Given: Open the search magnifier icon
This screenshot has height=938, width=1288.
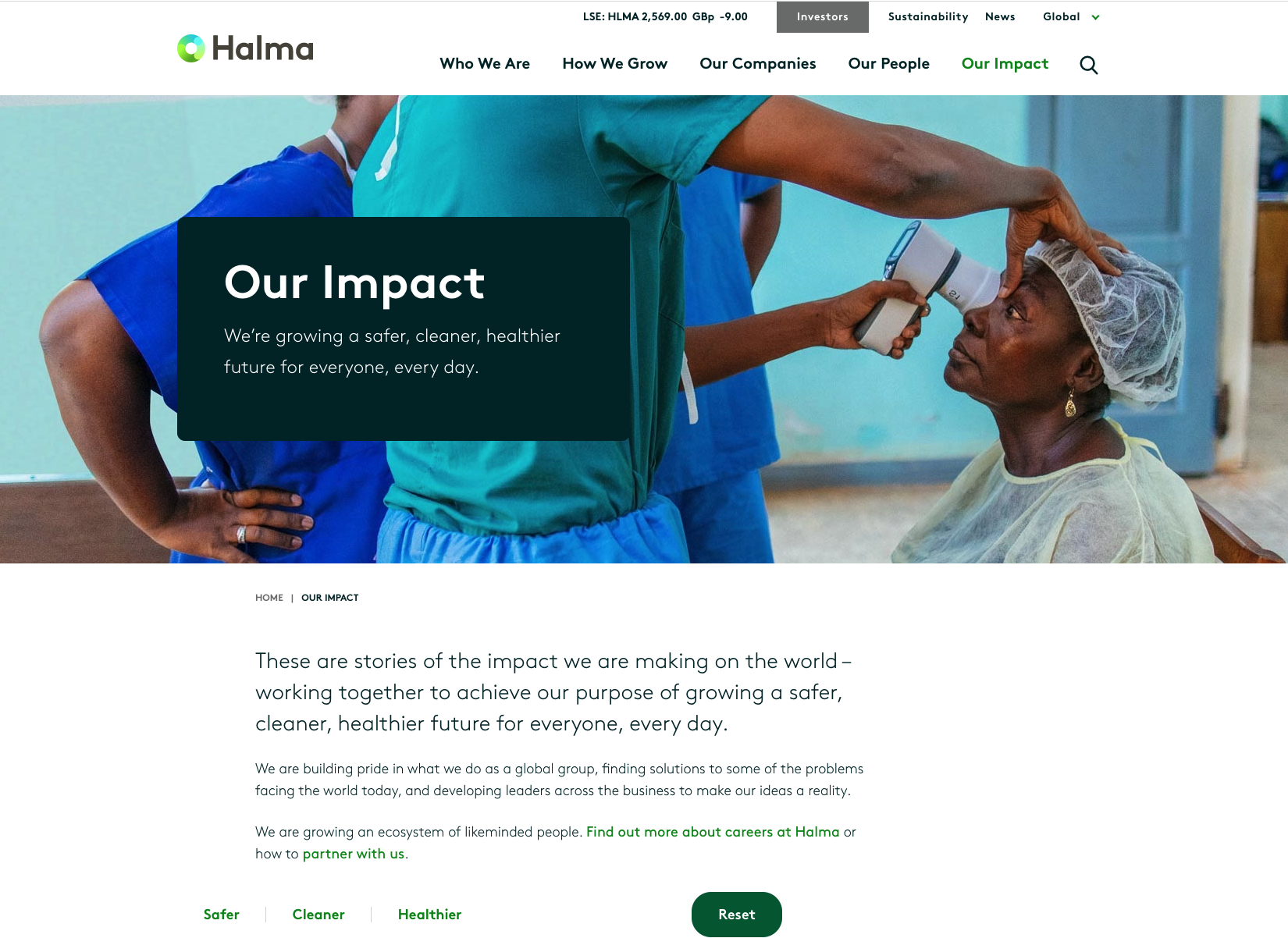Looking at the screenshot, I should [x=1088, y=65].
